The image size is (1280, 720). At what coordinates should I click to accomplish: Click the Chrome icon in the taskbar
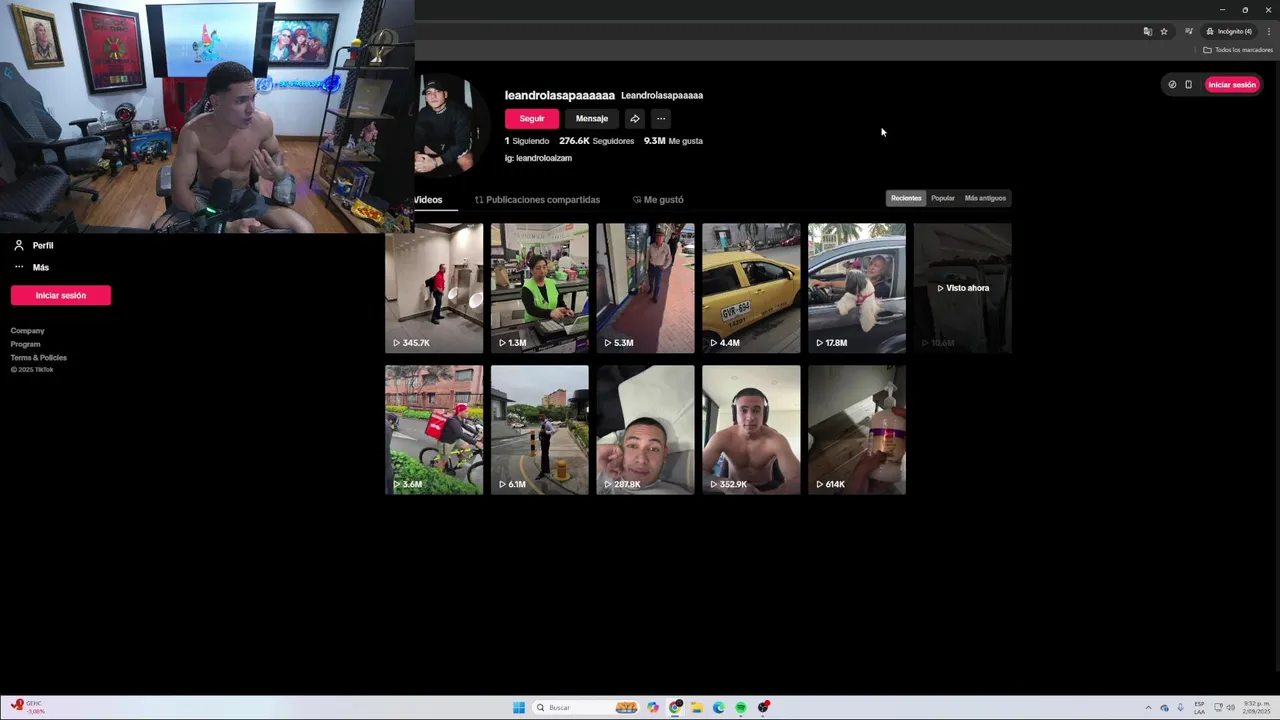tap(676, 707)
